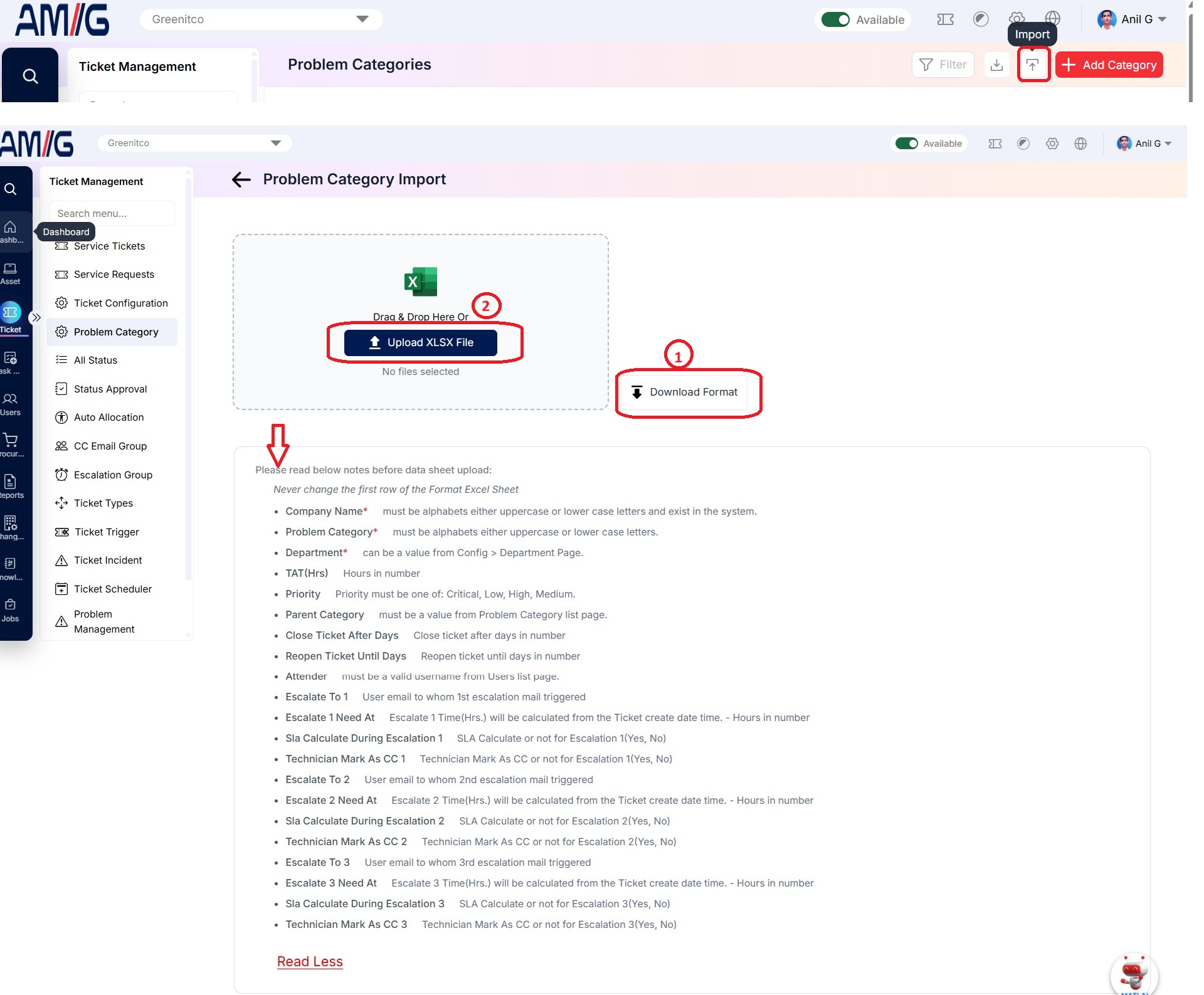Toggle the Available switch in the top header
The image size is (1204, 995).
click(835, 19)
